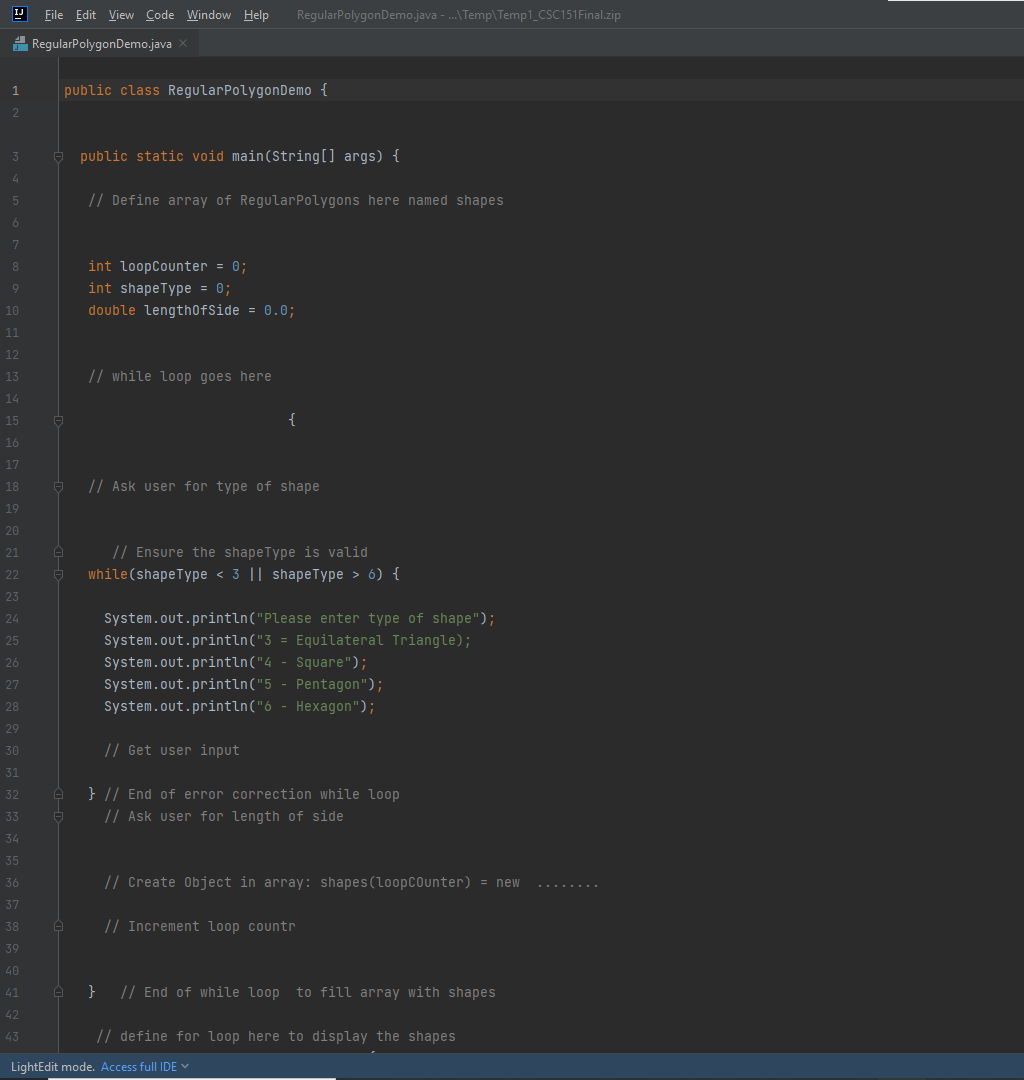Open the File menu

click(x=53, y=14)
